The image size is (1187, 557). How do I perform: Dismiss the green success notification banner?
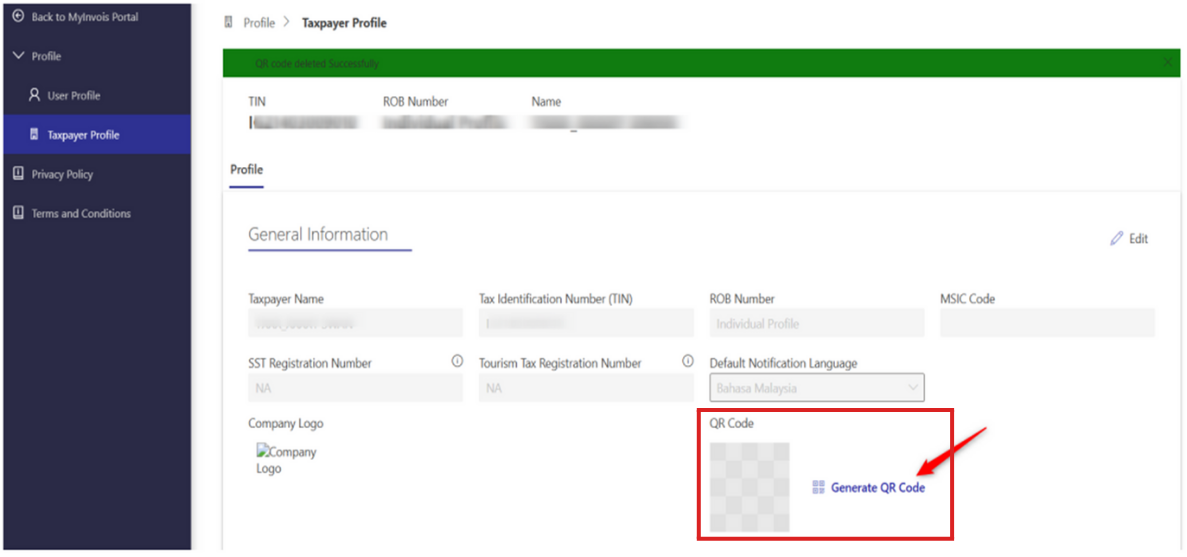[x=1167, y=63]
